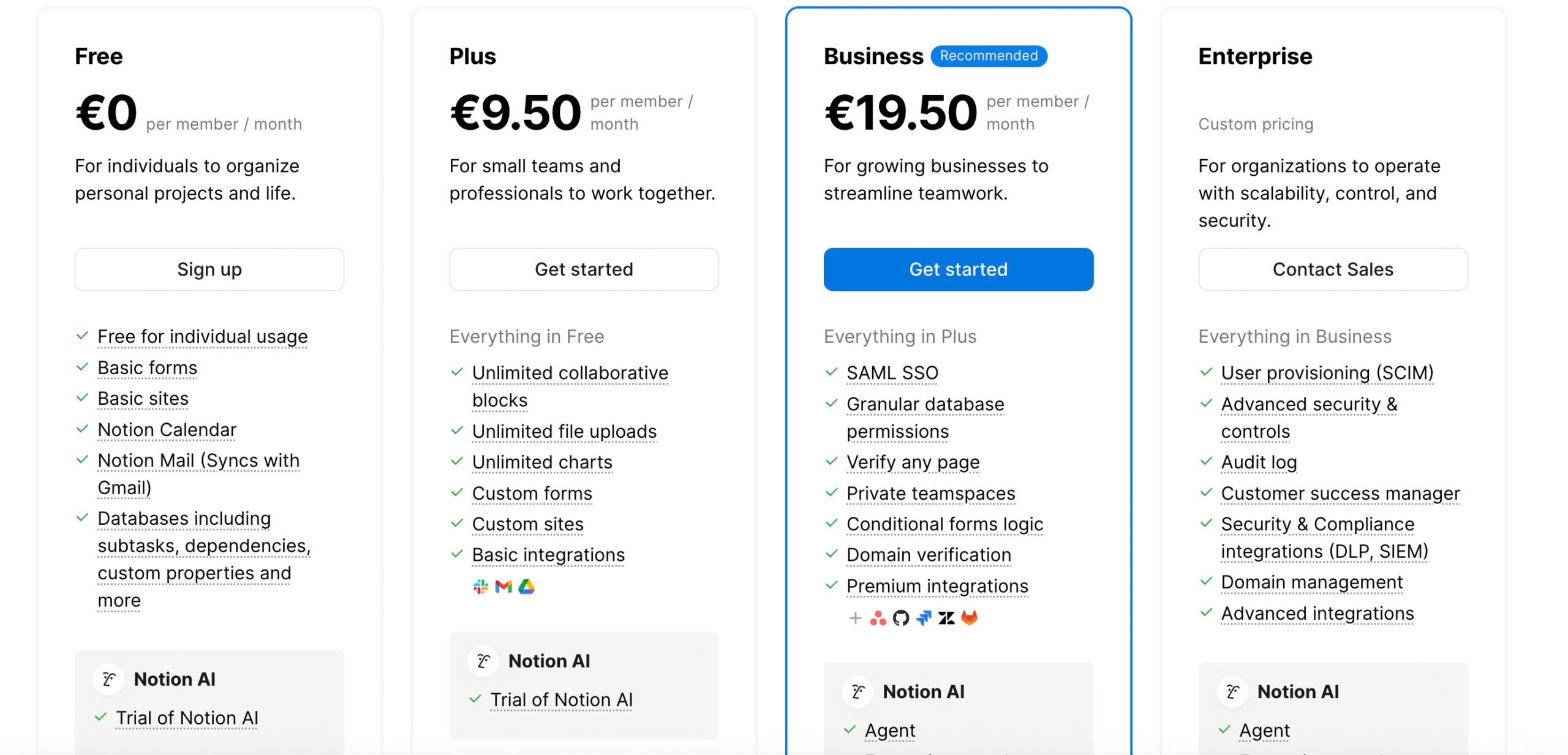Click the Notion AI icon in the Enterprise plan
This screenshot has height=755, width=1568.
[1232, 691]
